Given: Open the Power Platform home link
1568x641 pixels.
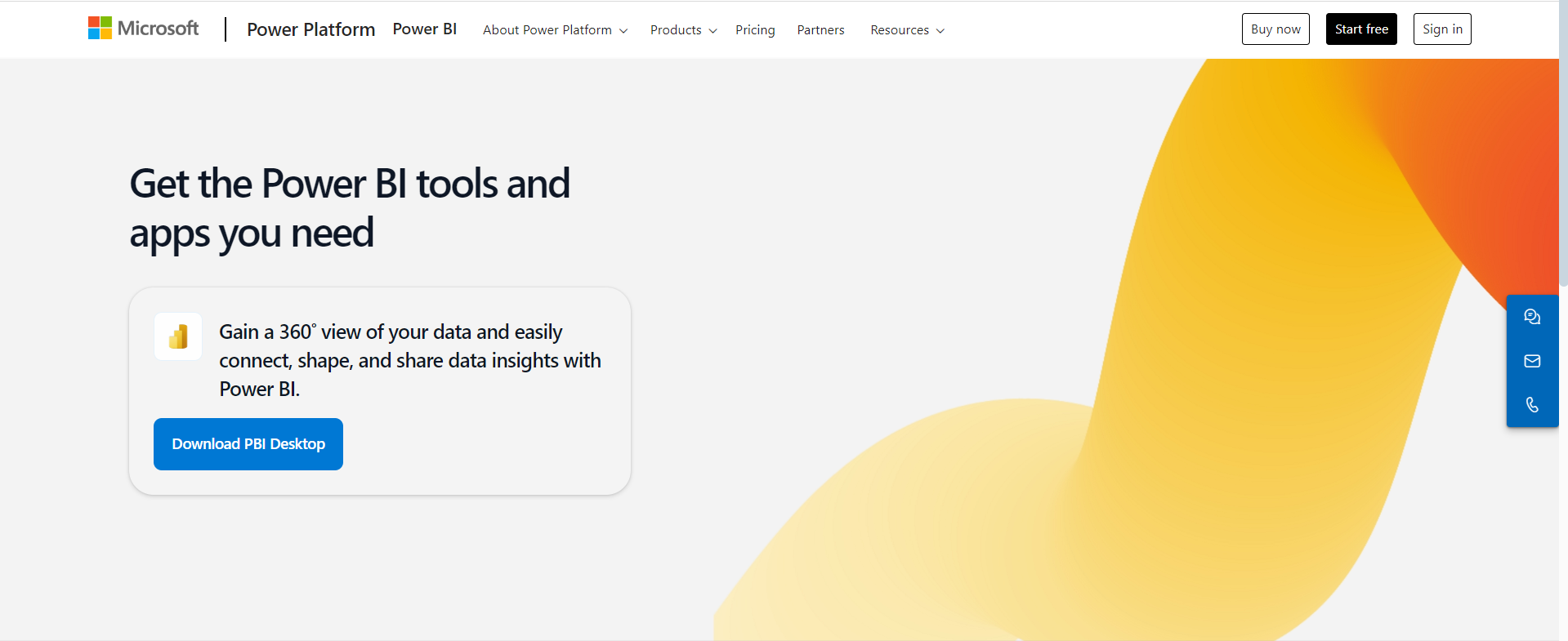Looking at the screenshot, I should (311, 29).
